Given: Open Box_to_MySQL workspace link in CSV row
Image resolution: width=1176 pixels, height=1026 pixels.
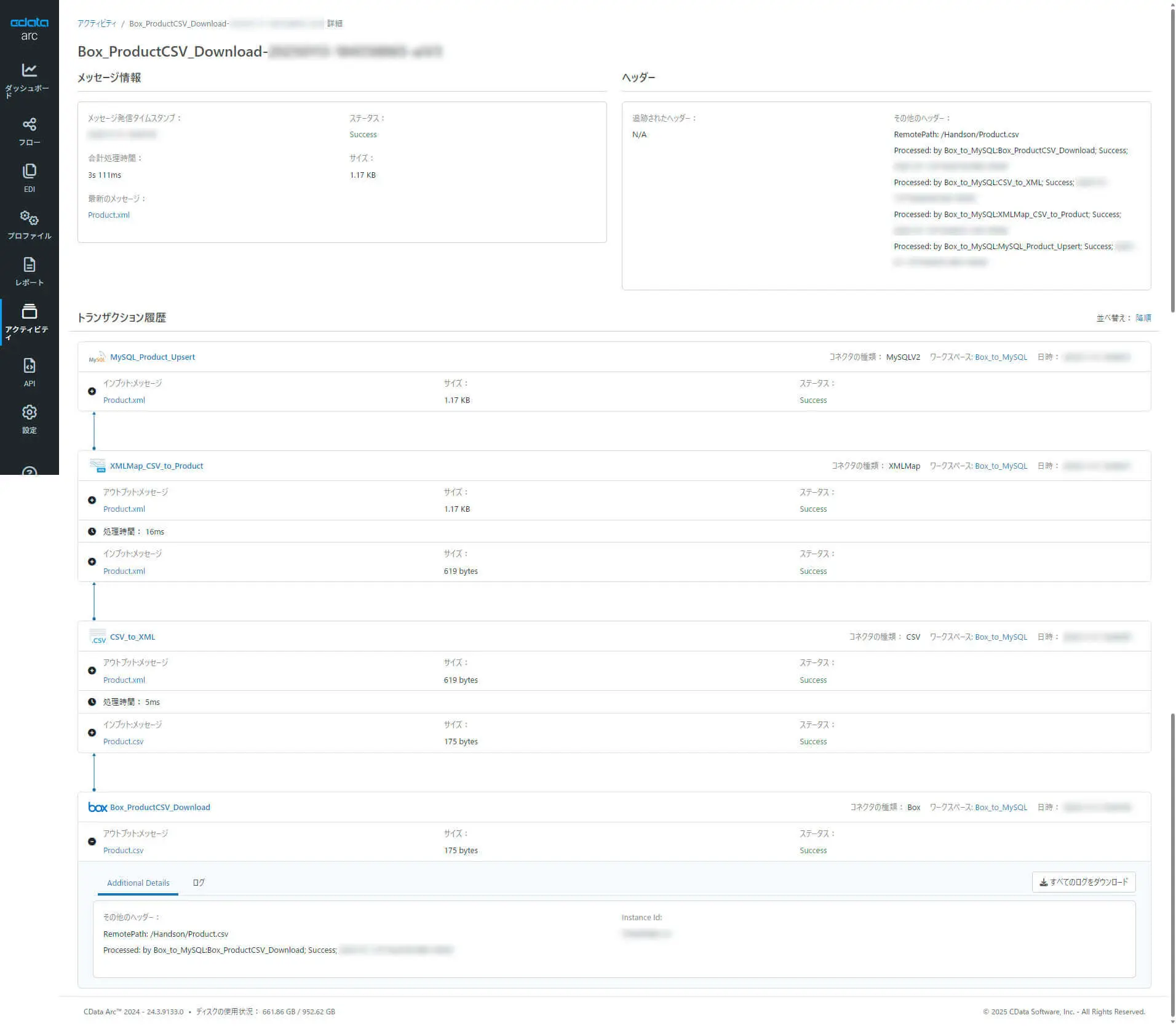Looking at the screenshot, I should point(1001,637).
